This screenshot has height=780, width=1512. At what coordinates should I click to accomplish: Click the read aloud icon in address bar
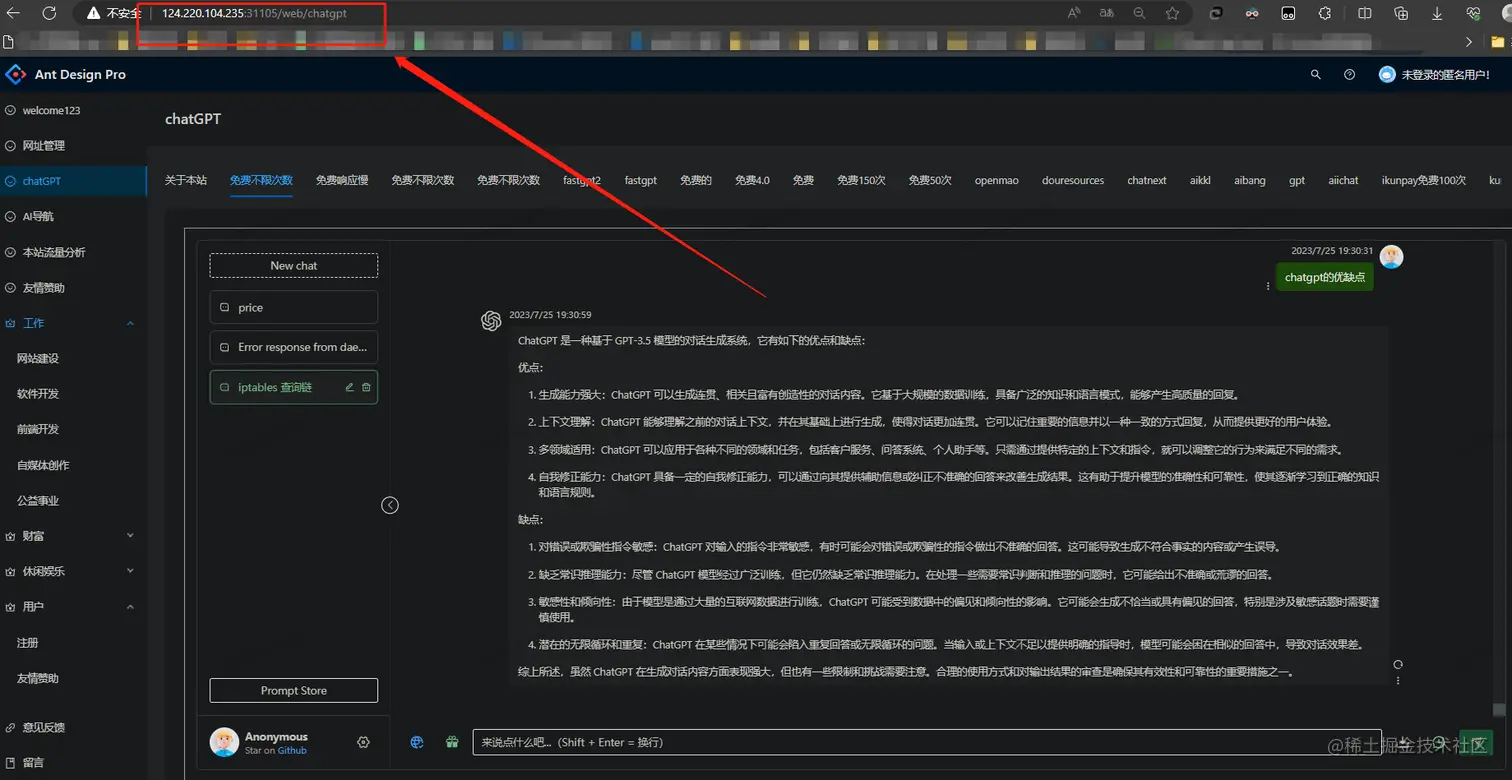pyautogui.click(x=1075, y=13)
